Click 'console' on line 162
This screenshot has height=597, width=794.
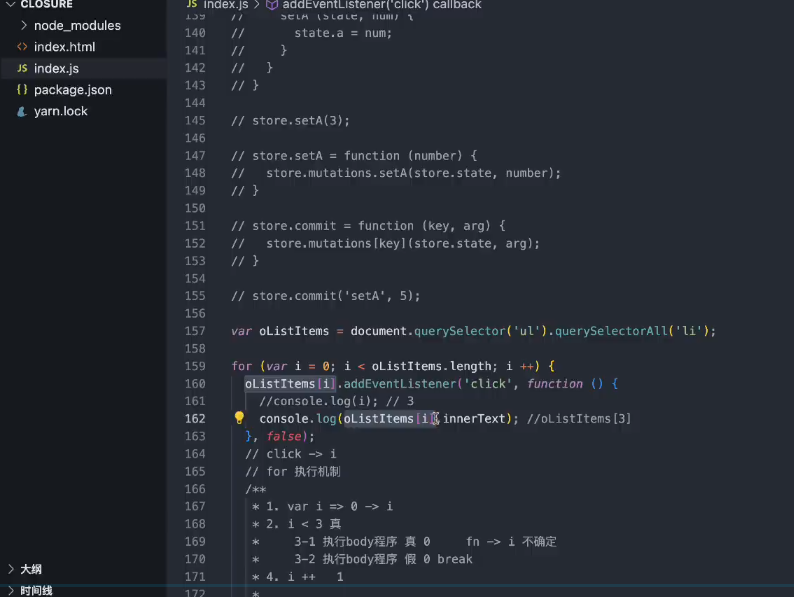pos(284,419)
